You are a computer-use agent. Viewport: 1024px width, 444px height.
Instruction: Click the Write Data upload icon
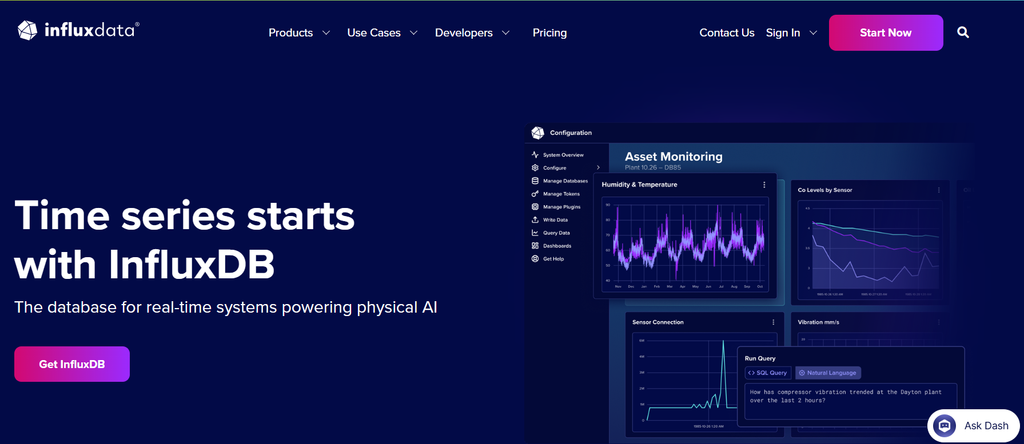(535, 219)
